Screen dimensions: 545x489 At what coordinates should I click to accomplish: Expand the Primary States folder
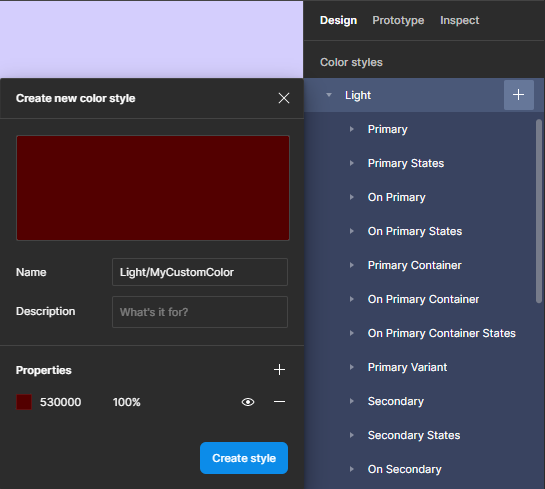point(352,163)
